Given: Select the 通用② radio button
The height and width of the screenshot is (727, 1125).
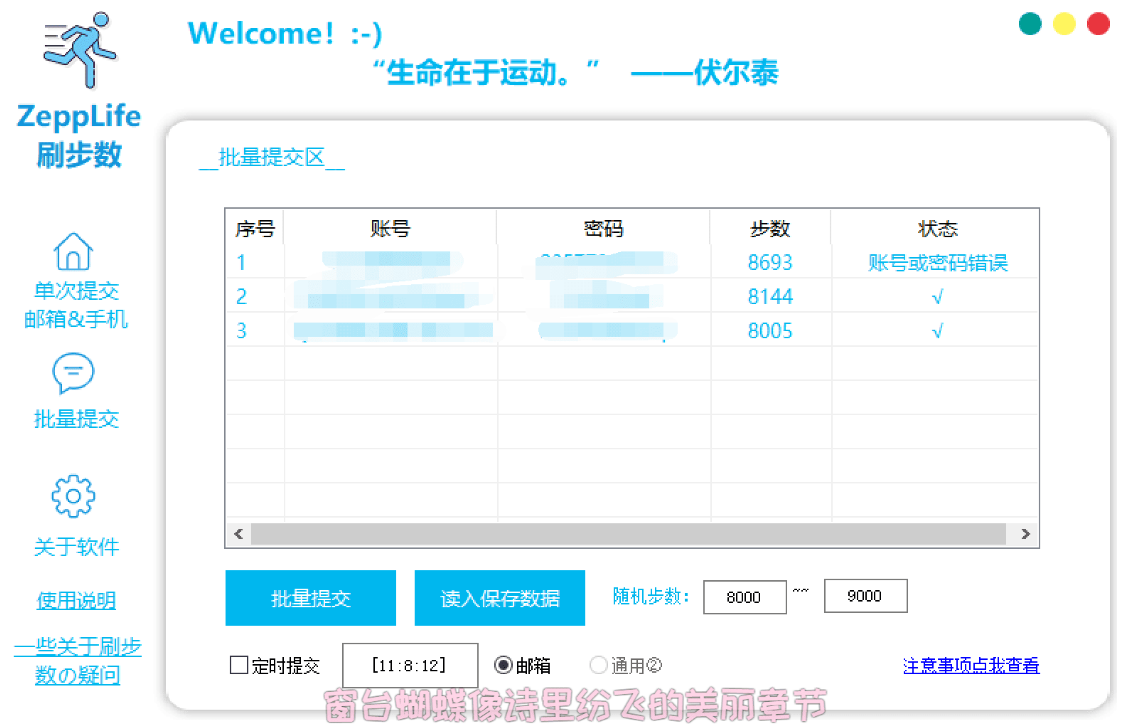Looking at the screenshot, I should click(x=598, y=664).
